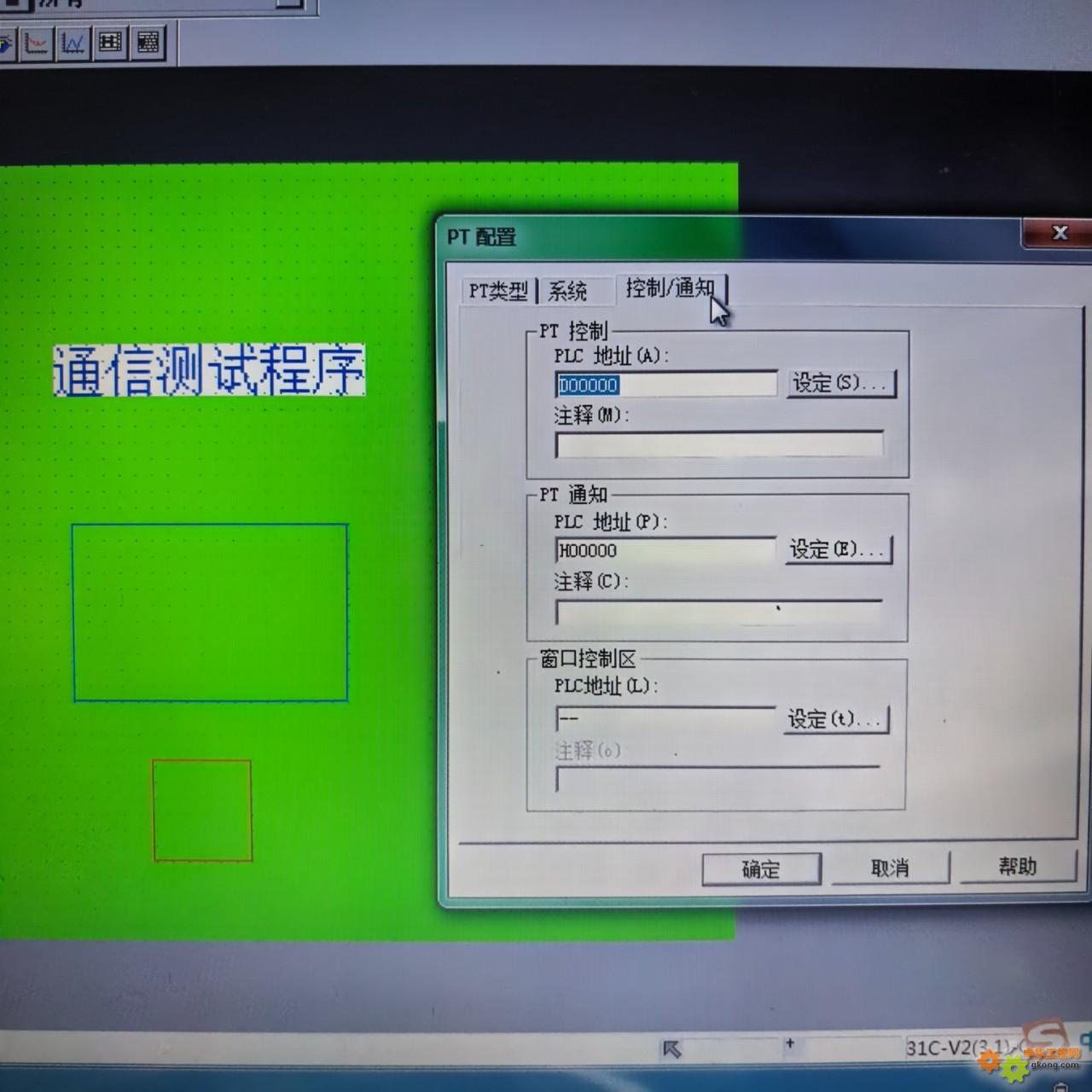Click the PT control PLC address field

tap(665, 385)
